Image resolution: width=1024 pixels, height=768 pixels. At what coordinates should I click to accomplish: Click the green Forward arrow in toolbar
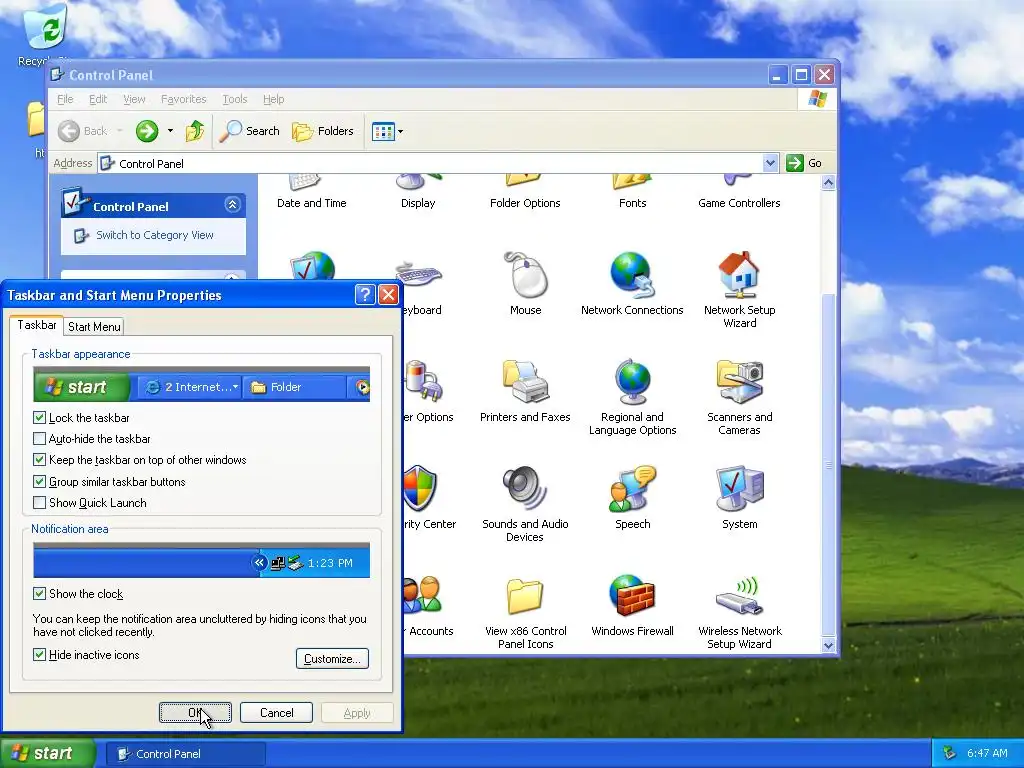(x=147, y=131)
